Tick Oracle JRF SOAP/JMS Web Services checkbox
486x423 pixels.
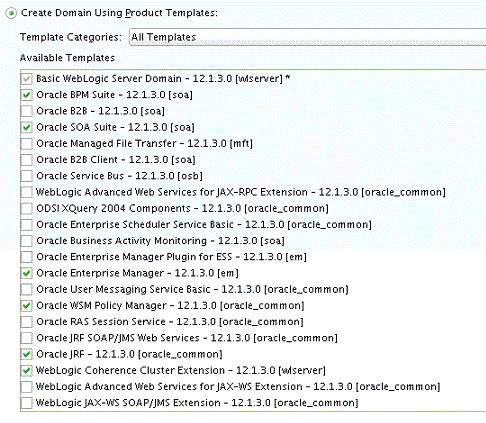pyautogui.click(x=27, y=338)
